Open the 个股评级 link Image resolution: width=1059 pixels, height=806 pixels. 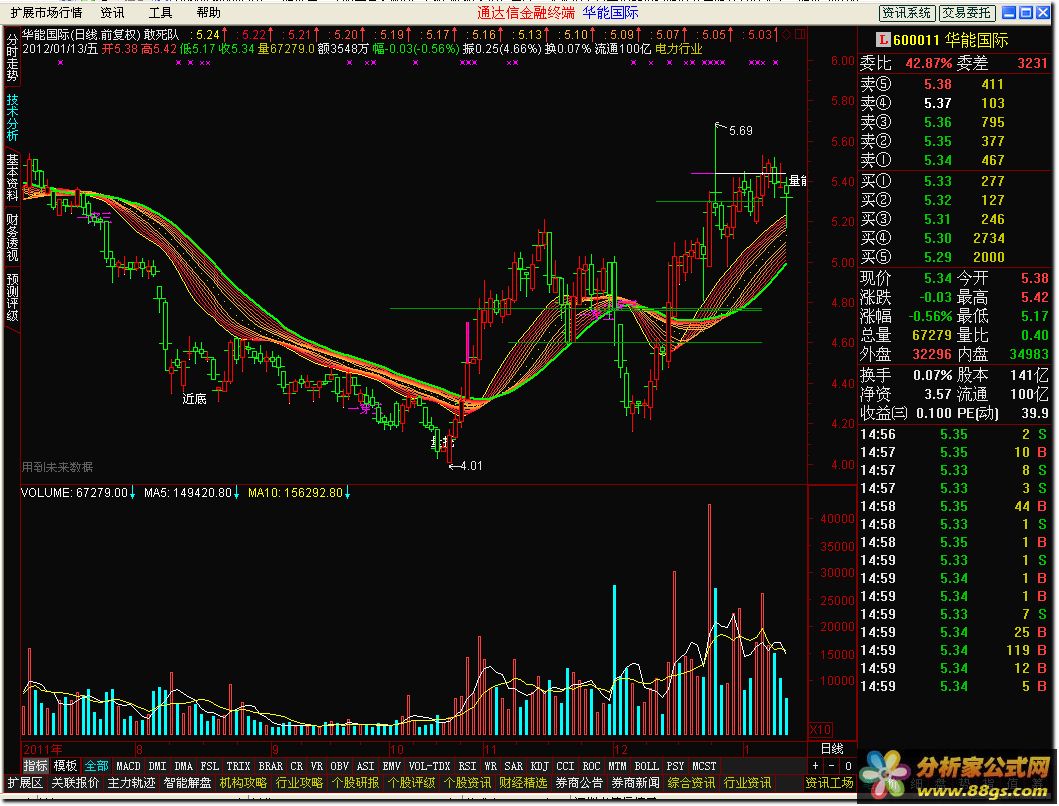[411, 783]
